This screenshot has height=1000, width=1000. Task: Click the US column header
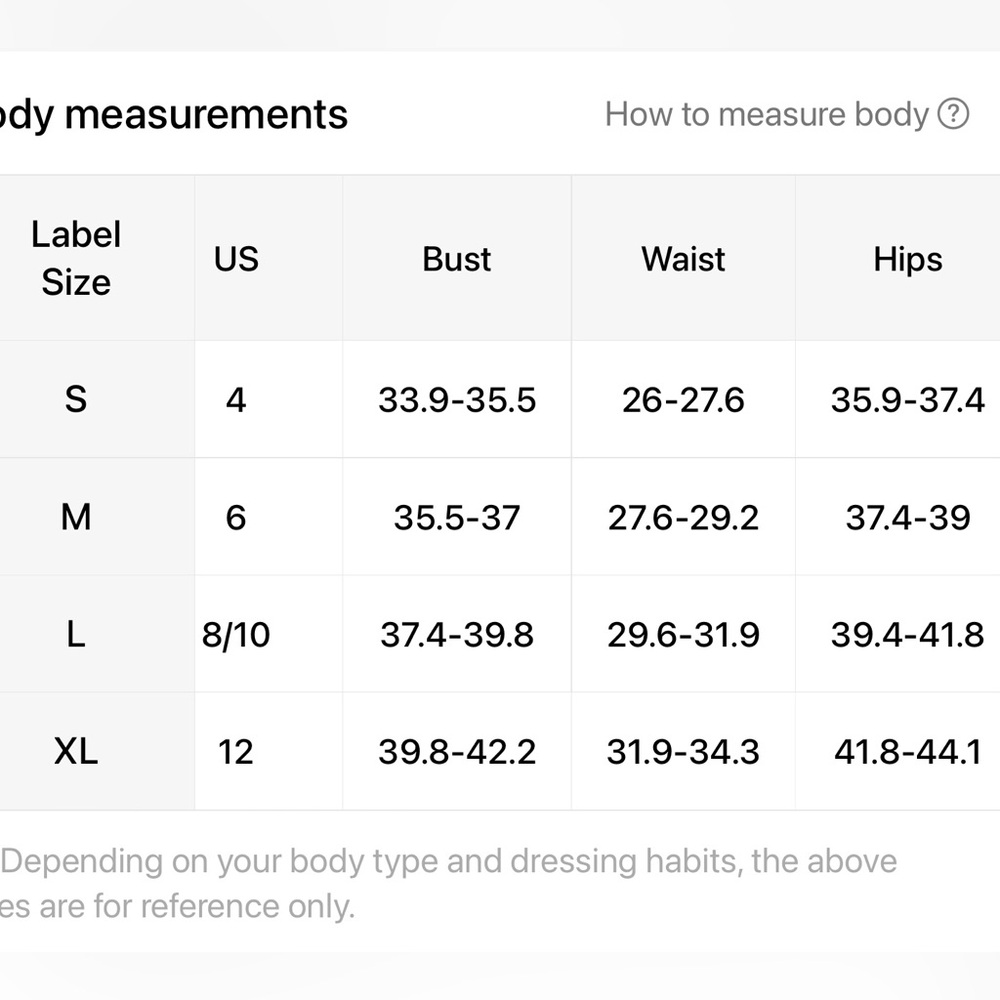click(x=236, y=259)
